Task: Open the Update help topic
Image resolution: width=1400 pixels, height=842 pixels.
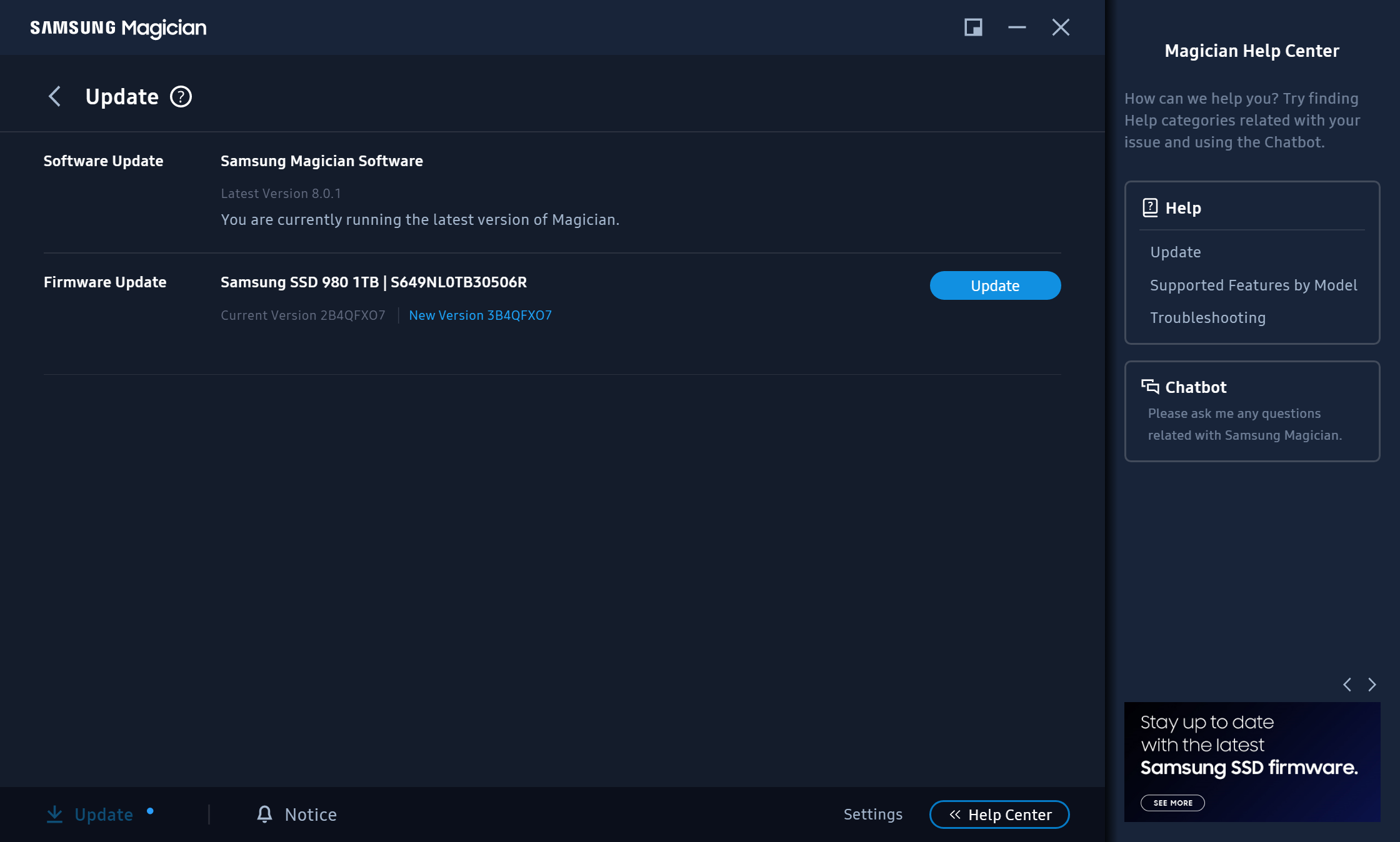Action: tap(1175, 252)
